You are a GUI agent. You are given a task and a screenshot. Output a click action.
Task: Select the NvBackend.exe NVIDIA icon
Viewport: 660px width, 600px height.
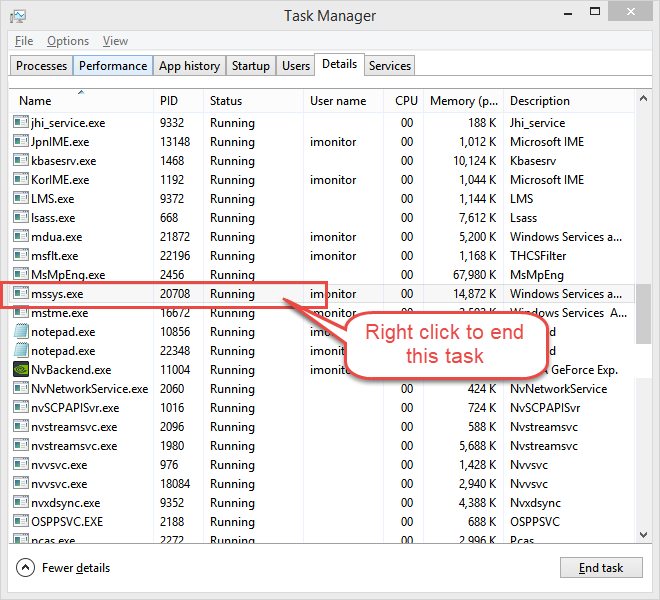(21, 370)
